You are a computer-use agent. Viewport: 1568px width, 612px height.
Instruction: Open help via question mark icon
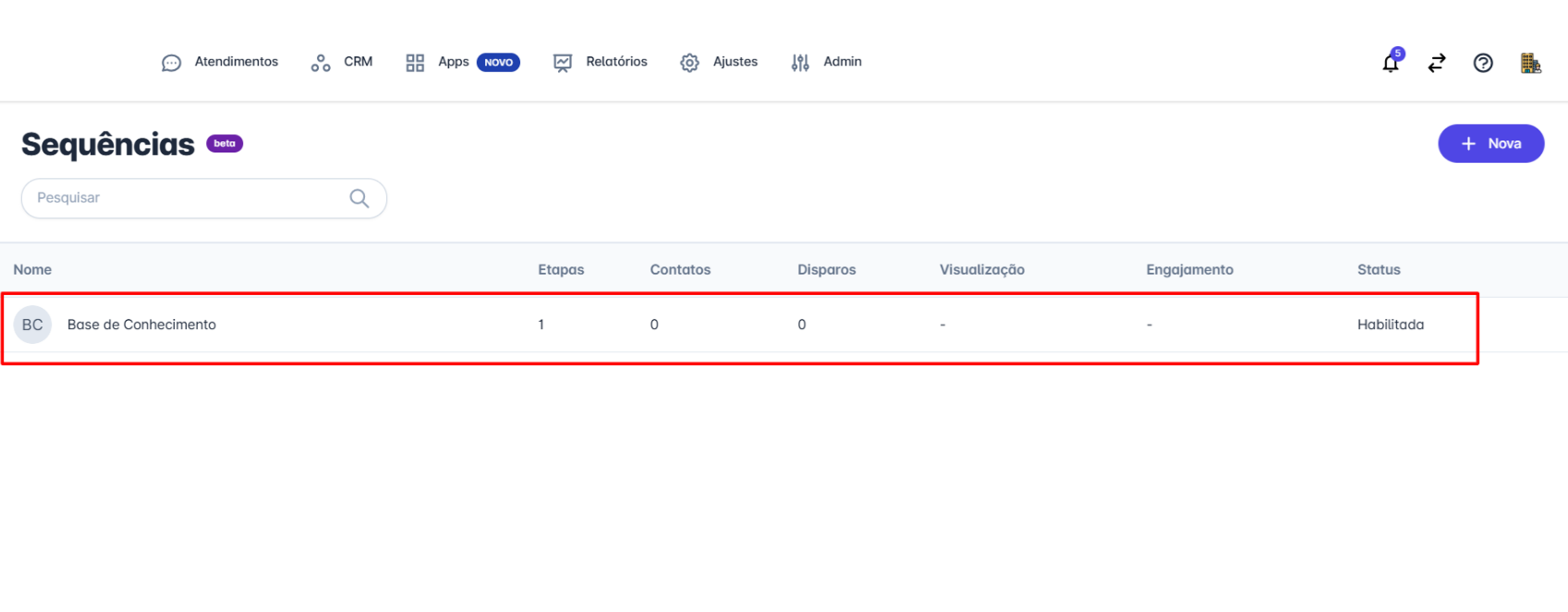click(x=1483, y=63)
